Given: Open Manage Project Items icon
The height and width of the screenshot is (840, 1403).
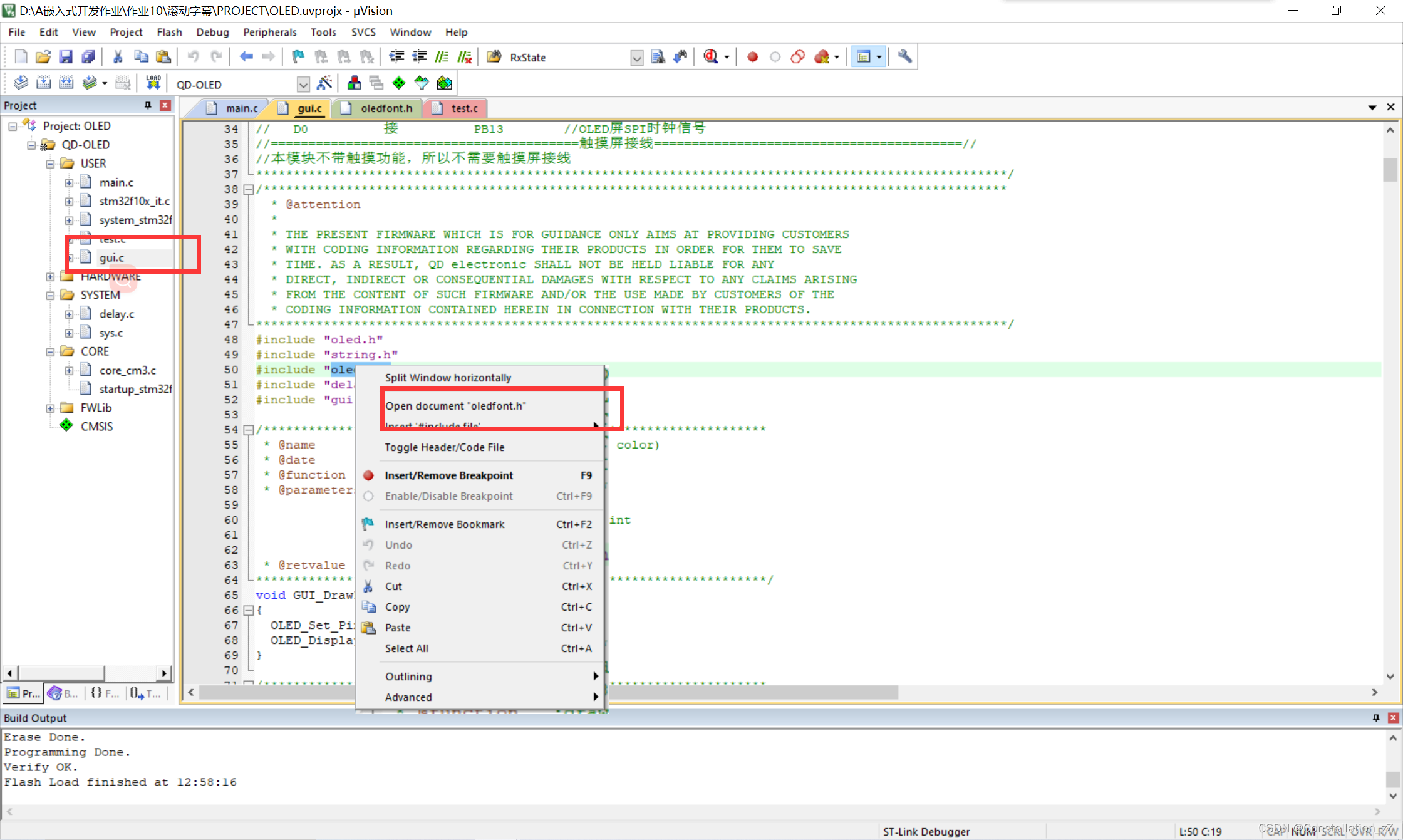Looking at the screenshot, I should 354,83.
